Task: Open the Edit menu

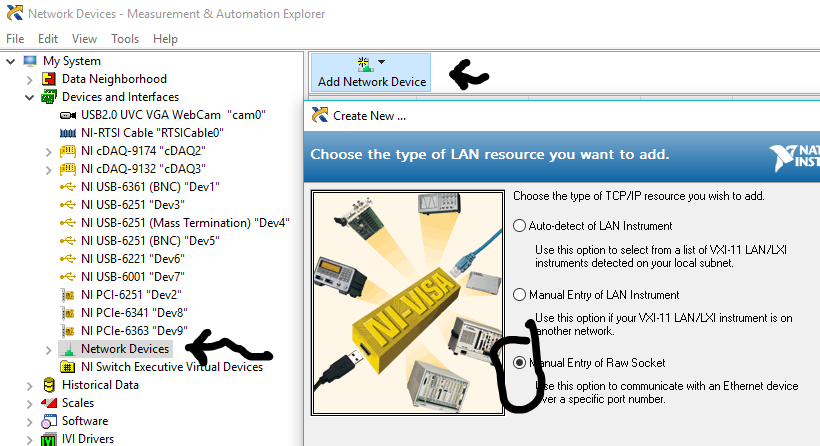Action: click(48, 39)
